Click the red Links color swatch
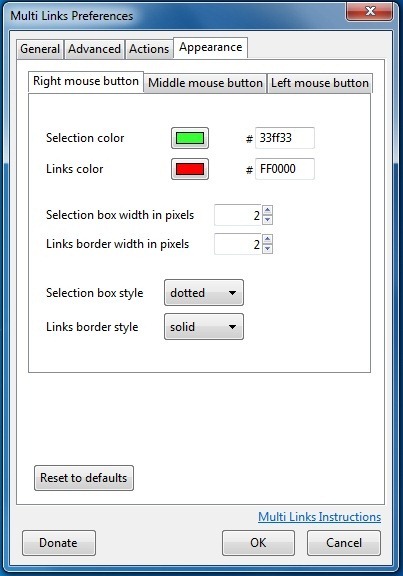The width and height of the screenshot is (403, 576). [x=190, y=169]
